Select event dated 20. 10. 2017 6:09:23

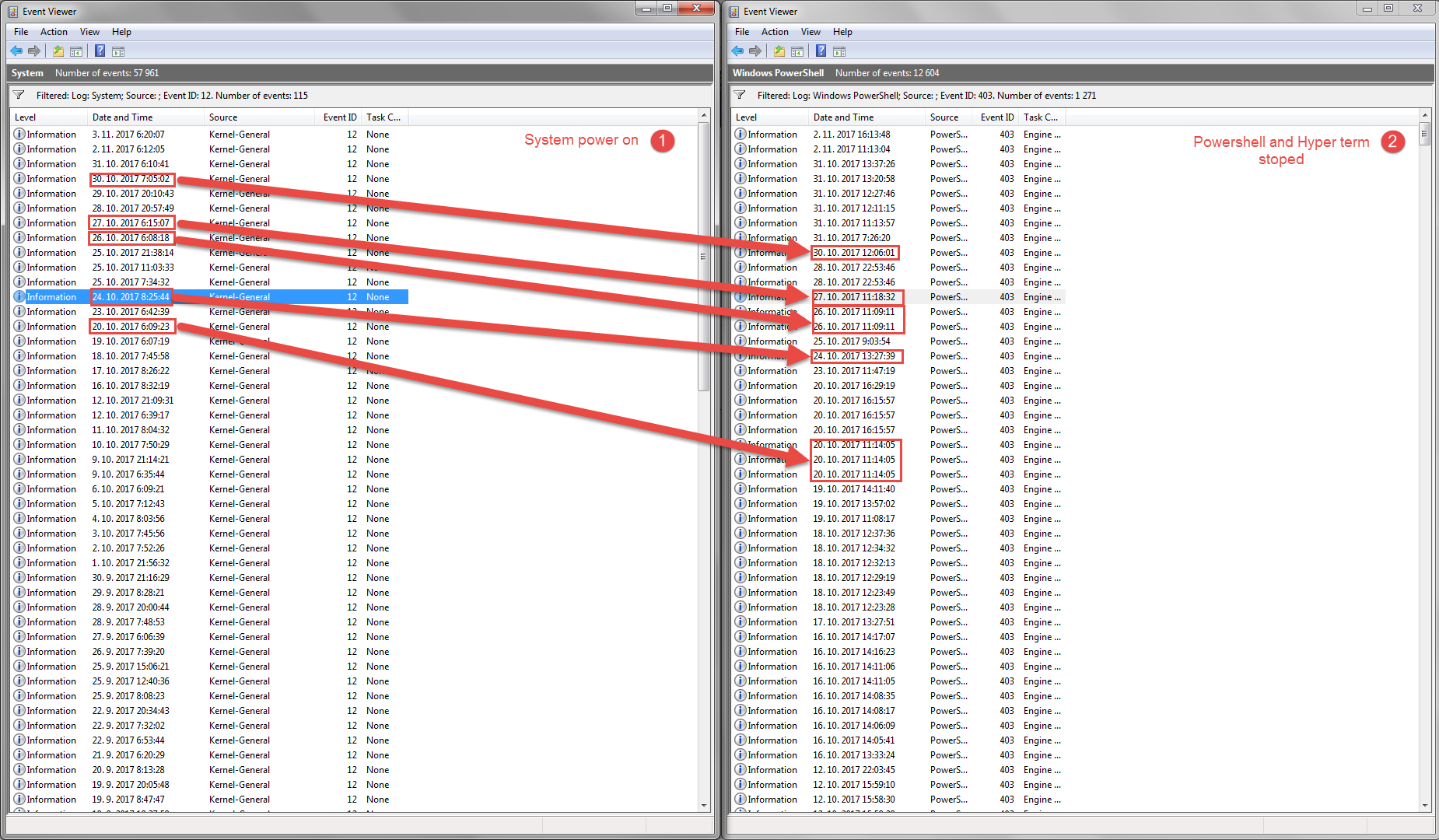pyautogui.click(x=210, y=327)
